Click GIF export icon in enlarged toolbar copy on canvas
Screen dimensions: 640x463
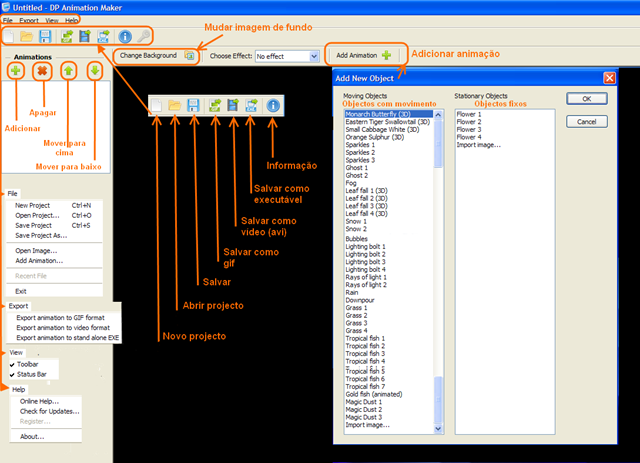215,106
